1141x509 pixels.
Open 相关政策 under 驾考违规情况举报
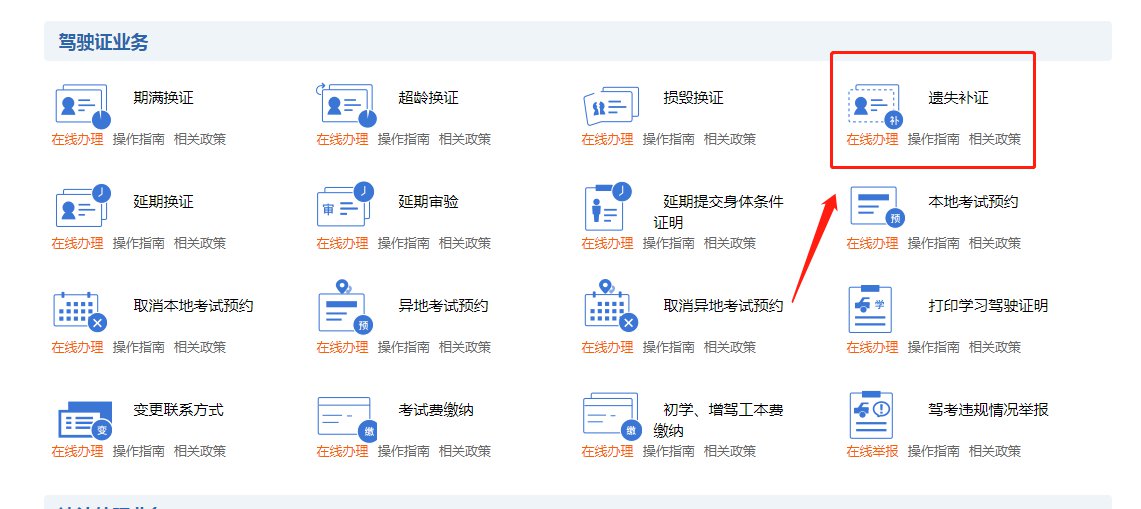tap(995, 451)
